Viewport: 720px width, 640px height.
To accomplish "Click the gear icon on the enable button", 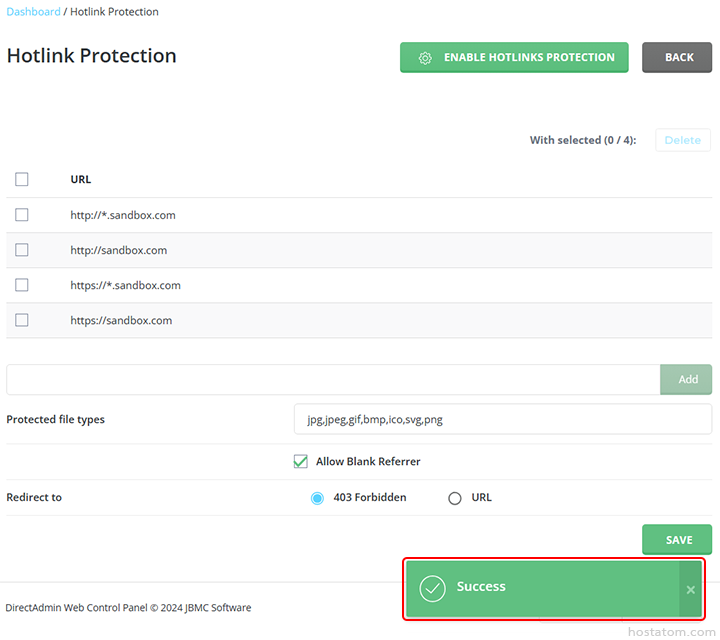I will 425,58.
